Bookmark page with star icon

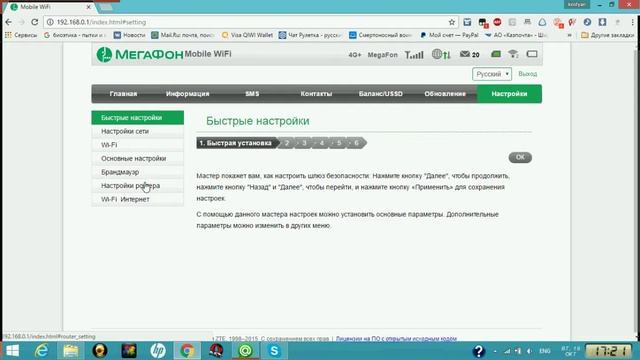(x=451, y=22)
